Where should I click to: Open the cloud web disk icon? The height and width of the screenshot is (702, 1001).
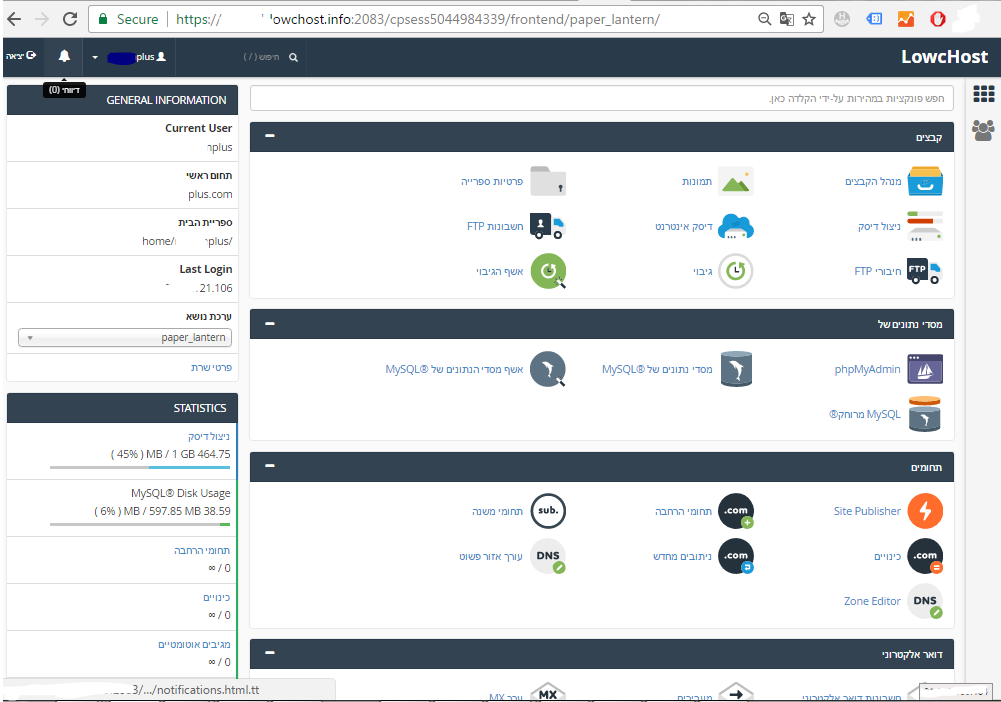[x=735, y=227]
